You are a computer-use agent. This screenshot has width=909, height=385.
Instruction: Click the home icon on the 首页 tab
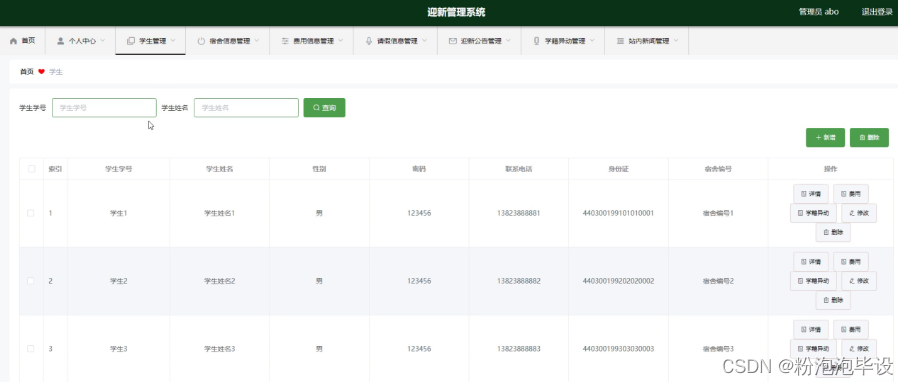(x=13, y=41)
